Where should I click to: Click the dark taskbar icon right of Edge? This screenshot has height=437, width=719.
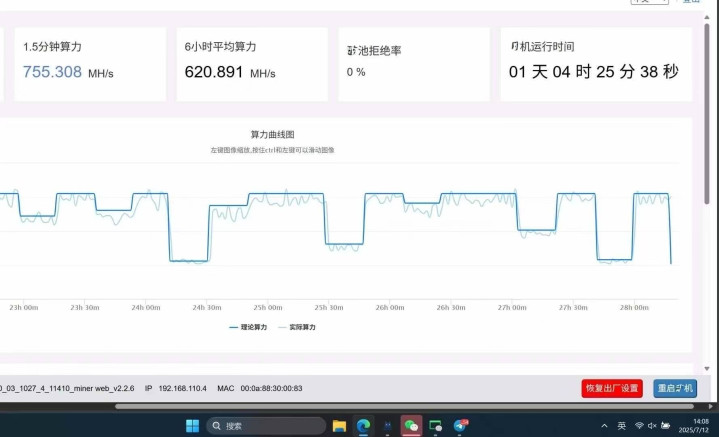click(387, 426)
